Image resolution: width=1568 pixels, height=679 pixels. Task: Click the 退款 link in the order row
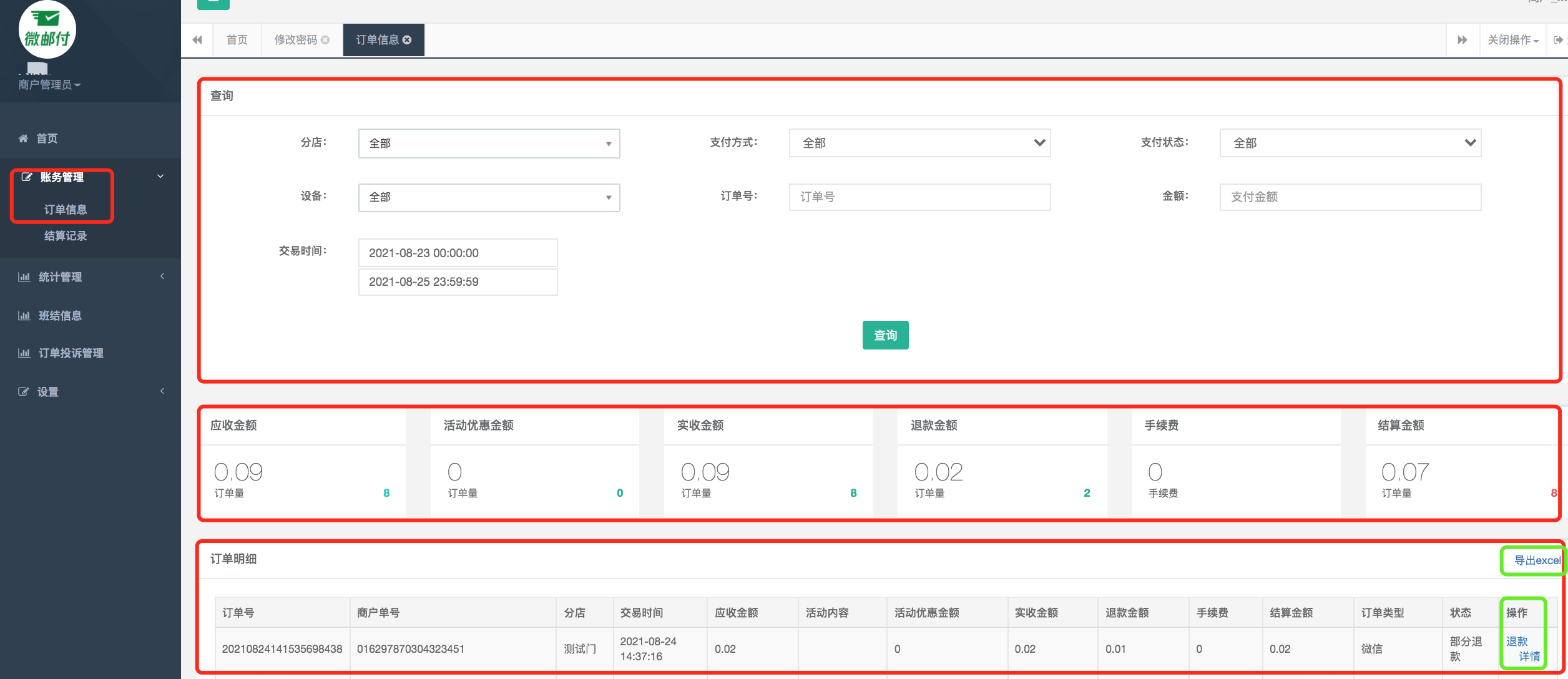click(x=1516, y=642)
